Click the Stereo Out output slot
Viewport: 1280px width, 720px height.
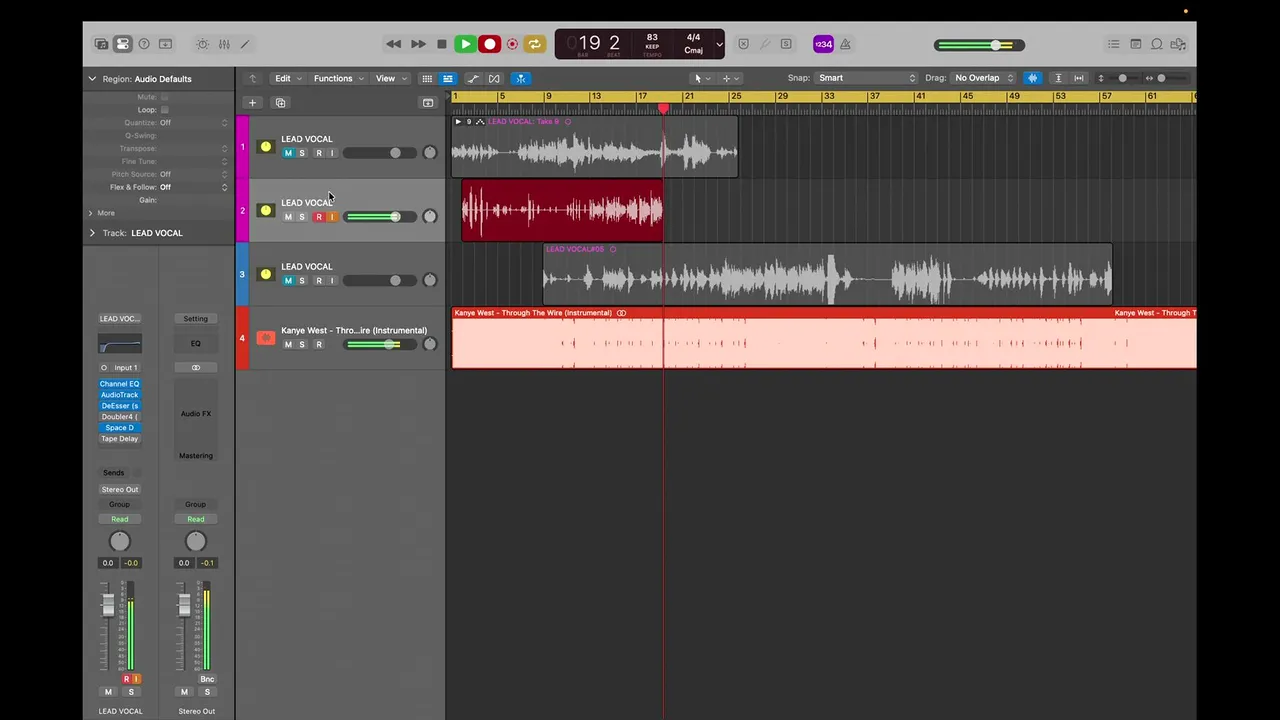(x=119, y=490)
